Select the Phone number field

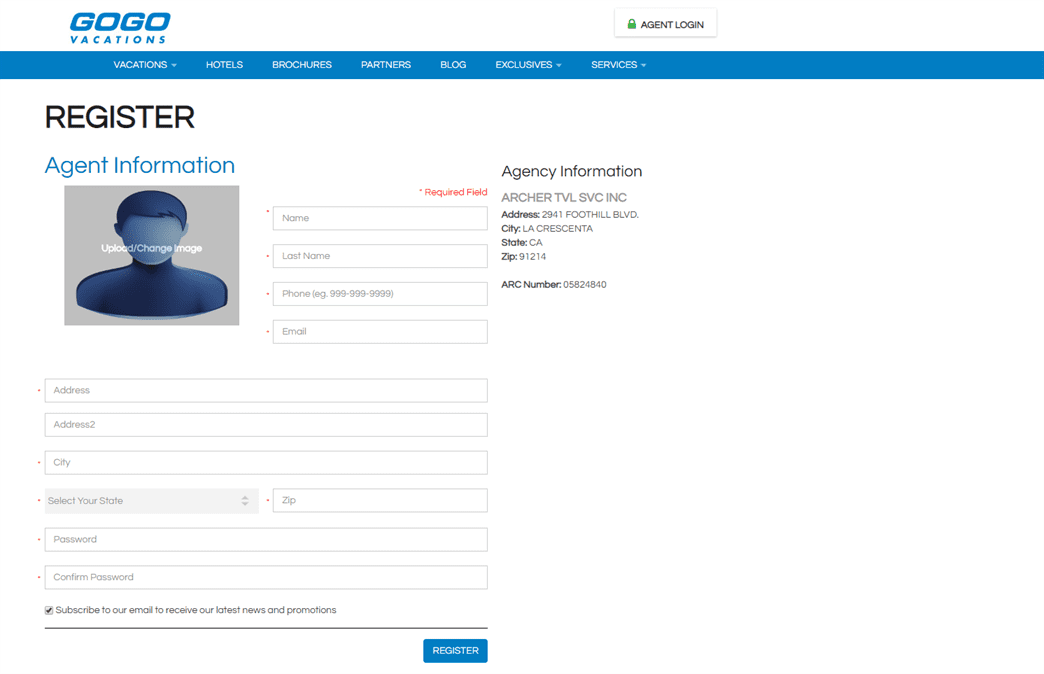coord(380,294)
